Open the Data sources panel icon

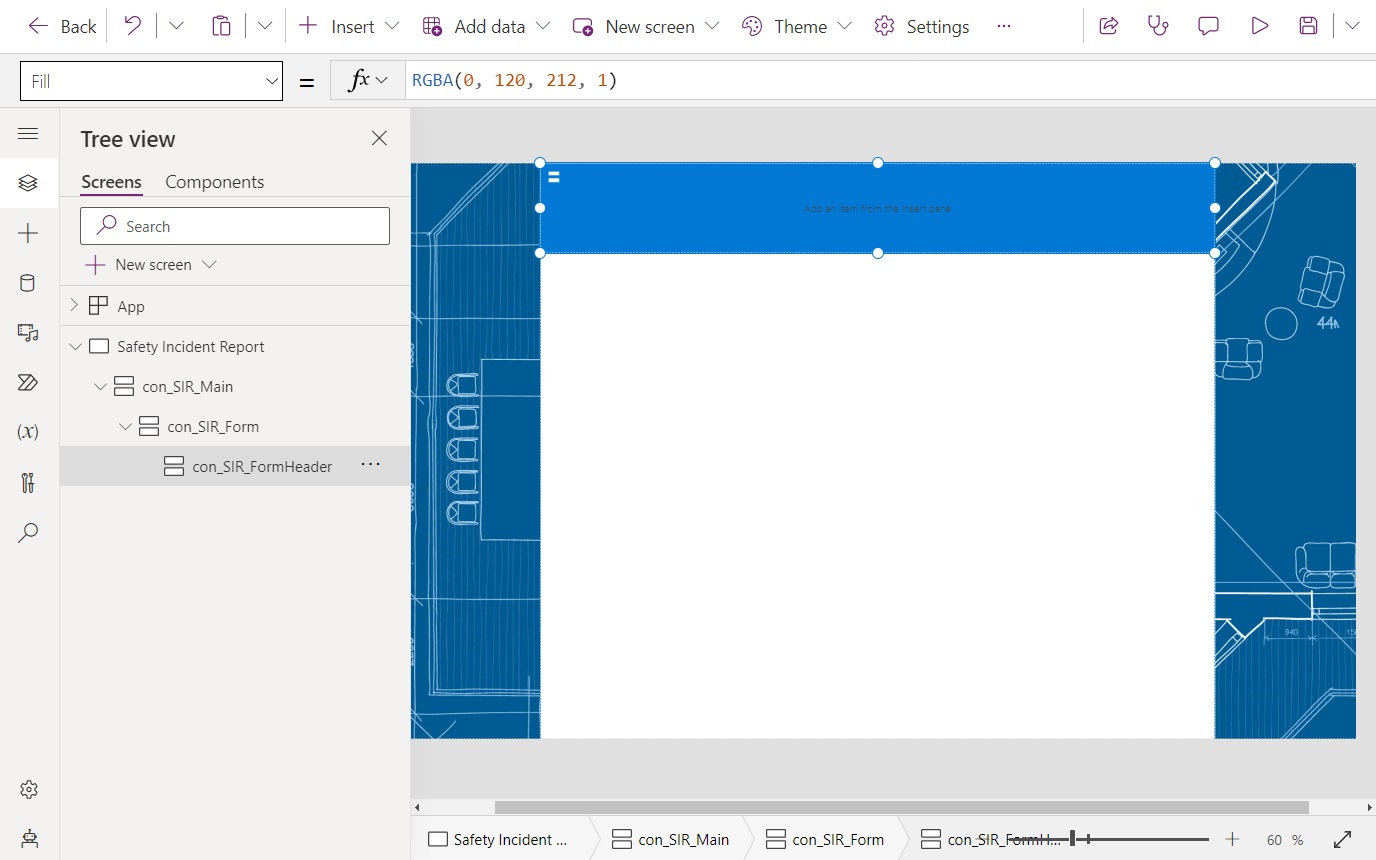coord(29,282)
